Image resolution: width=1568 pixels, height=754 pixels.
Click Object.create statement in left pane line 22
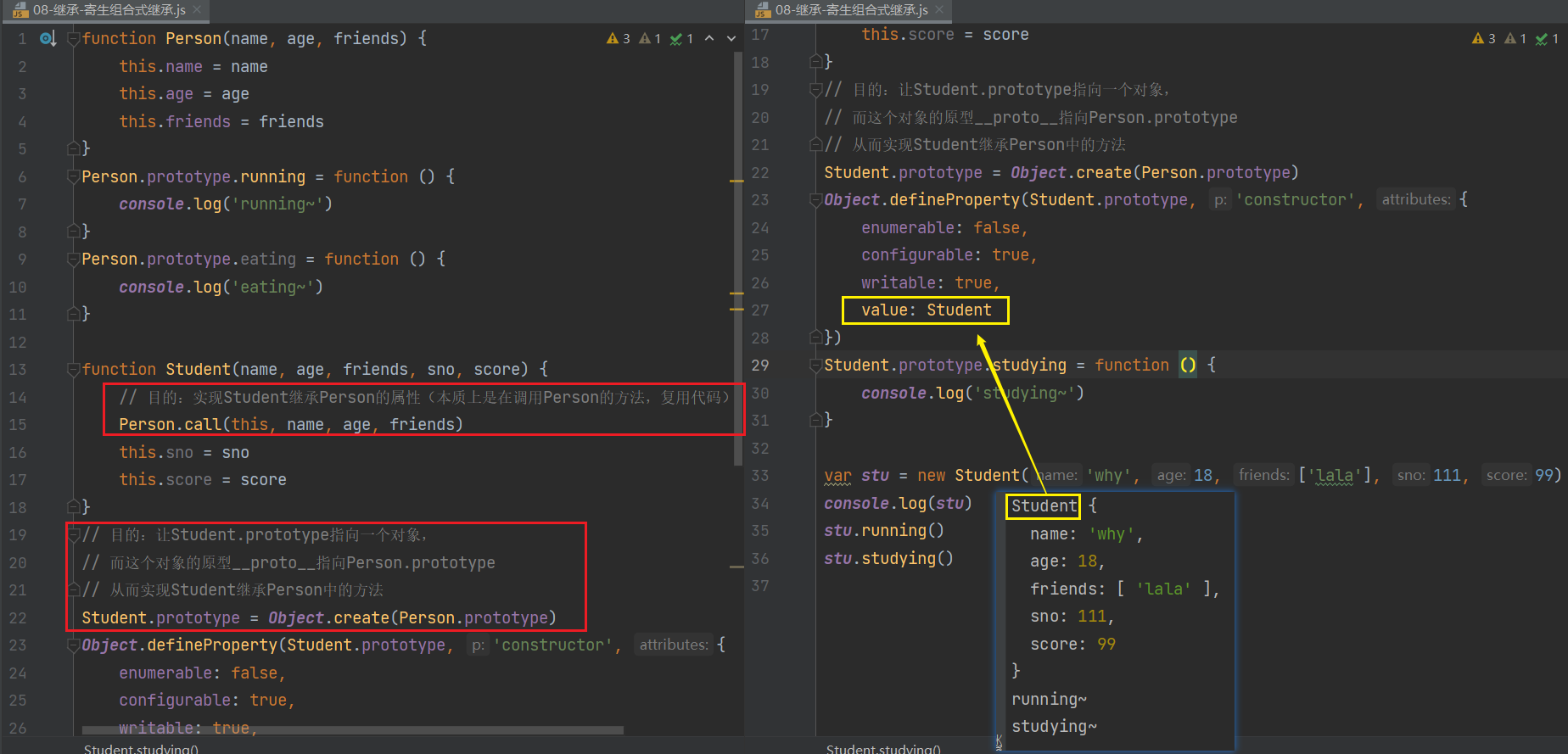click(319, 617)
